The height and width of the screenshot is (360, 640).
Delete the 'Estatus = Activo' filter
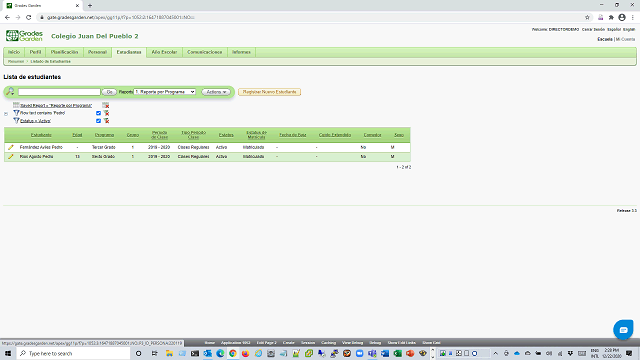(106, 121)
